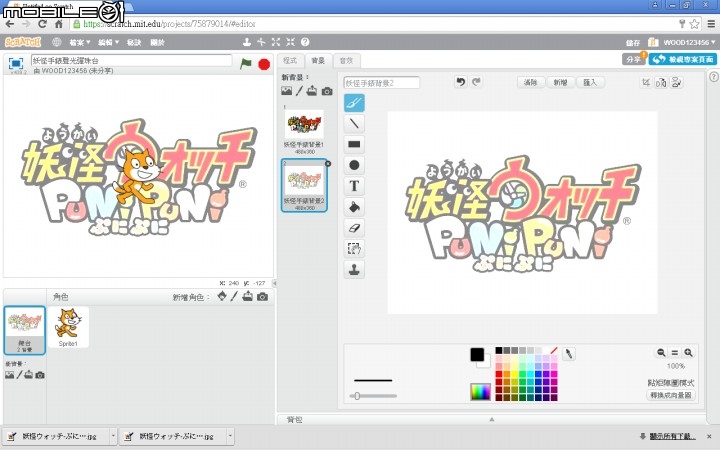Edit the project title field
Screen dimensions: 720x450
[x=132, y=60]
